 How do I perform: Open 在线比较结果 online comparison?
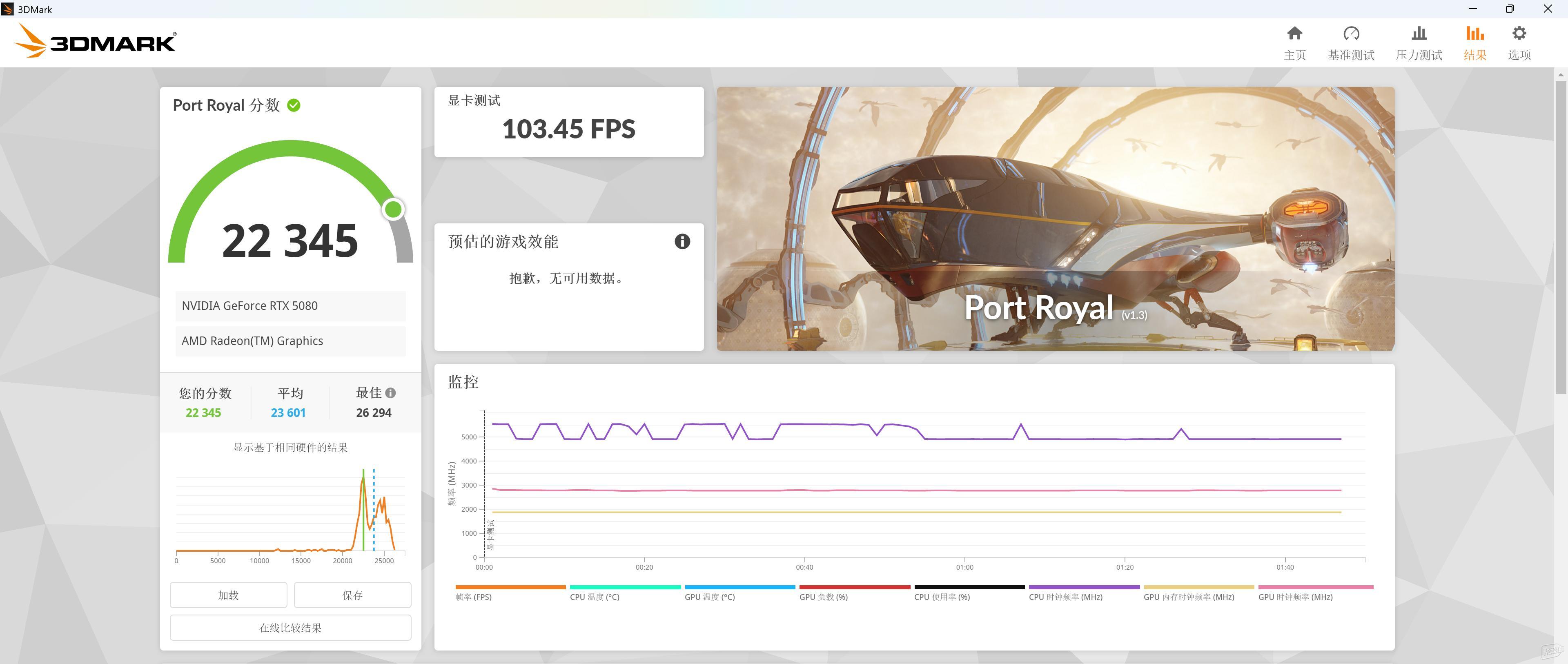(x=290, y=628)
